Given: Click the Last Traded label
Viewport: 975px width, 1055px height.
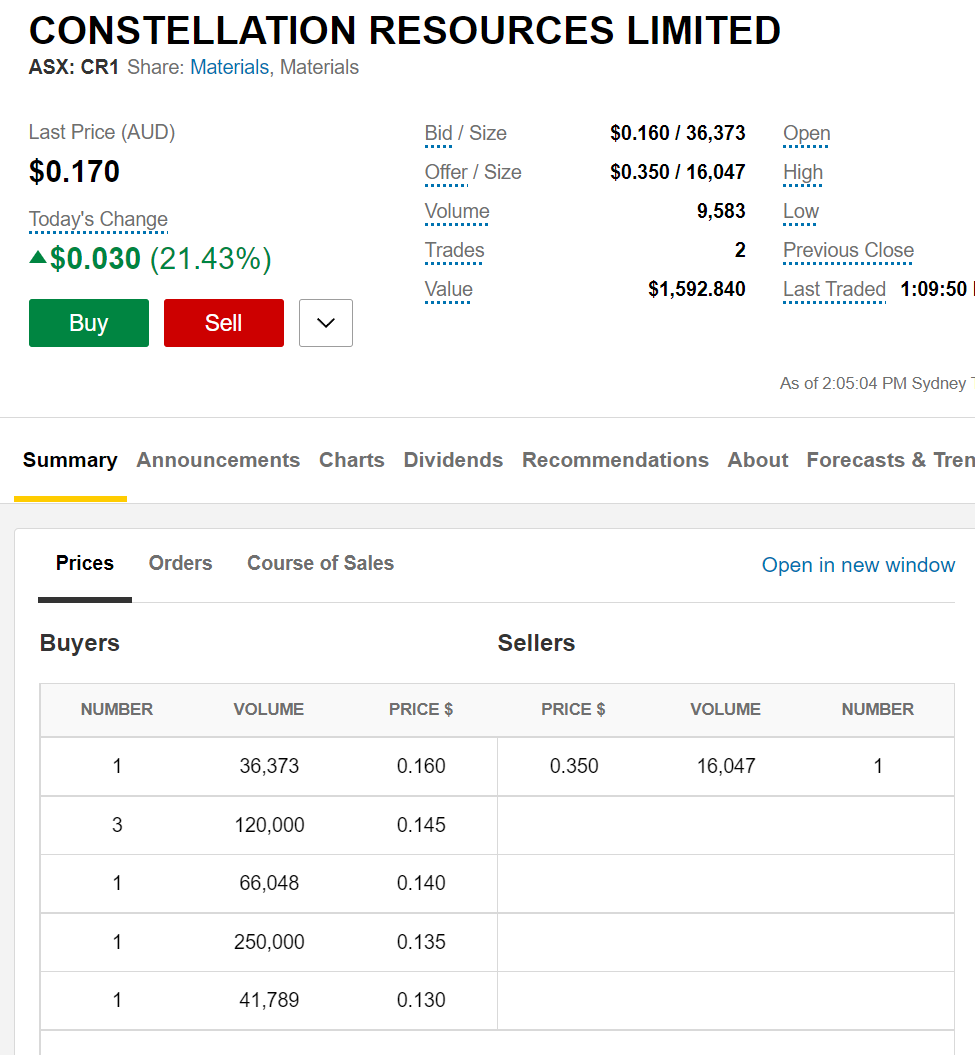Looking at the screenshot, I should 834,289.
